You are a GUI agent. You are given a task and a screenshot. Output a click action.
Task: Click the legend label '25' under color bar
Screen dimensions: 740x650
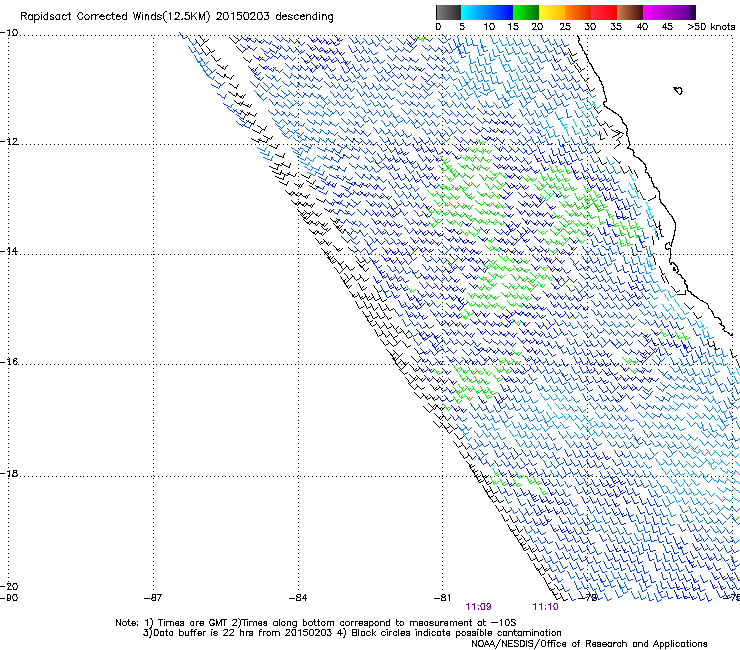click(565, 27)
